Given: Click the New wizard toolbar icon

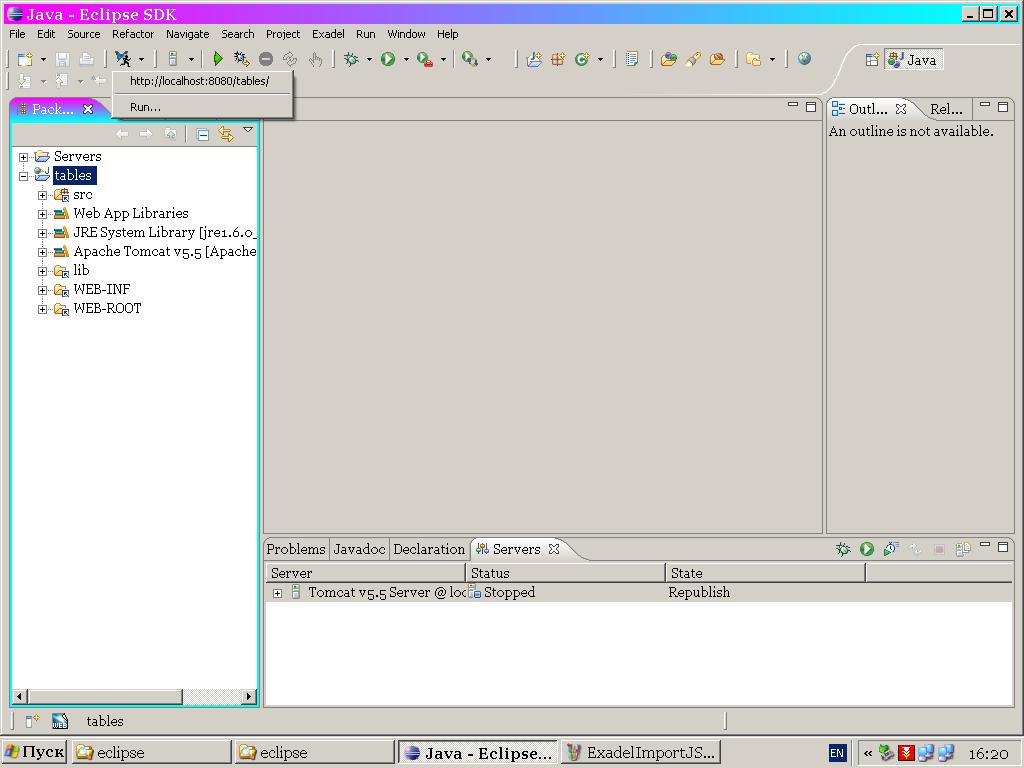Looking at the screenshot, I should (x=25, y=59).
